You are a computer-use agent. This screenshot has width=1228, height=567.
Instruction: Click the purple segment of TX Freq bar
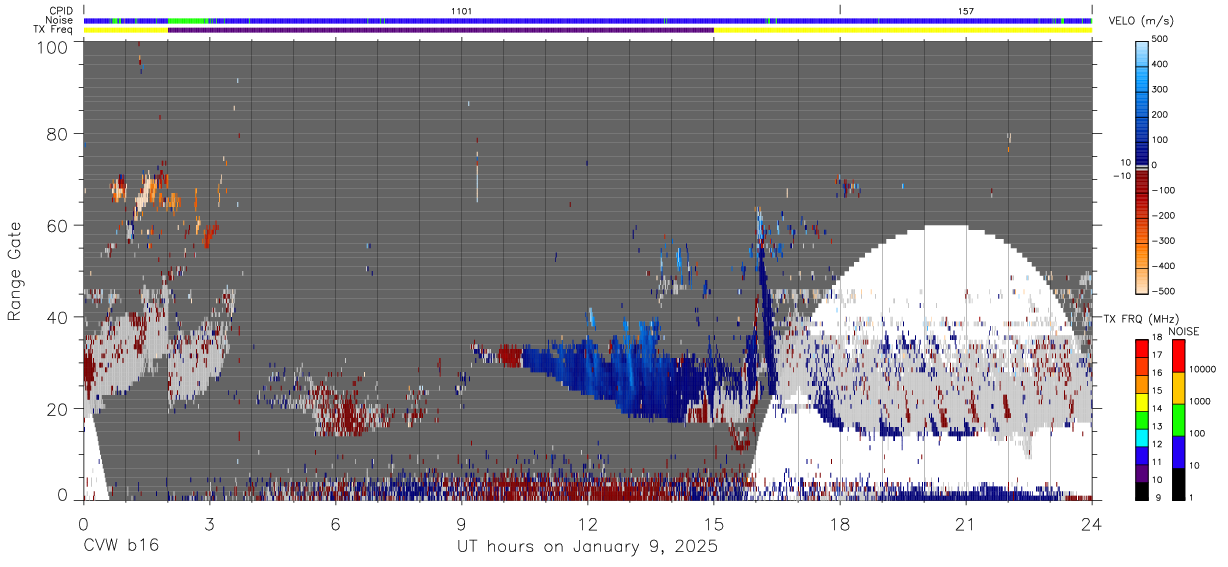coord(440,30)
